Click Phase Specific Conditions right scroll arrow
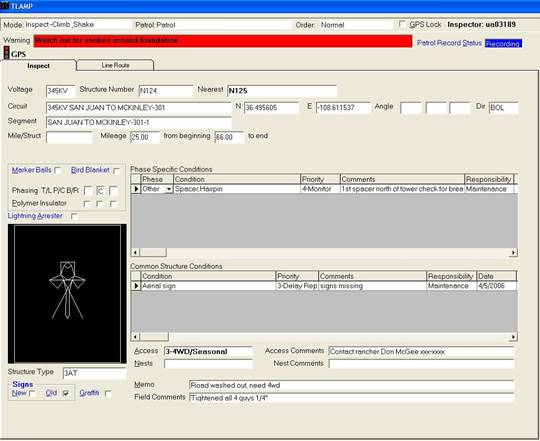 (513, 252)
